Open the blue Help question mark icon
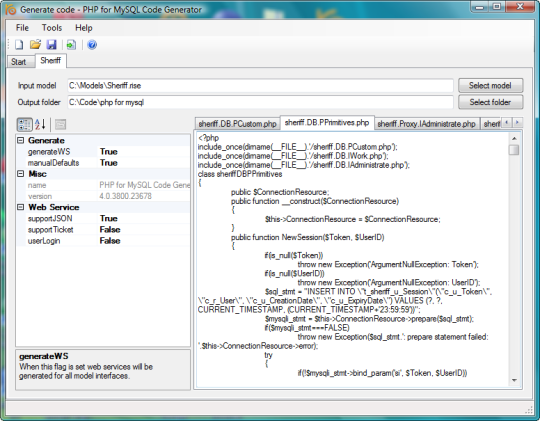The height and width of the screenshot is (421, 540). coord(92,45)
